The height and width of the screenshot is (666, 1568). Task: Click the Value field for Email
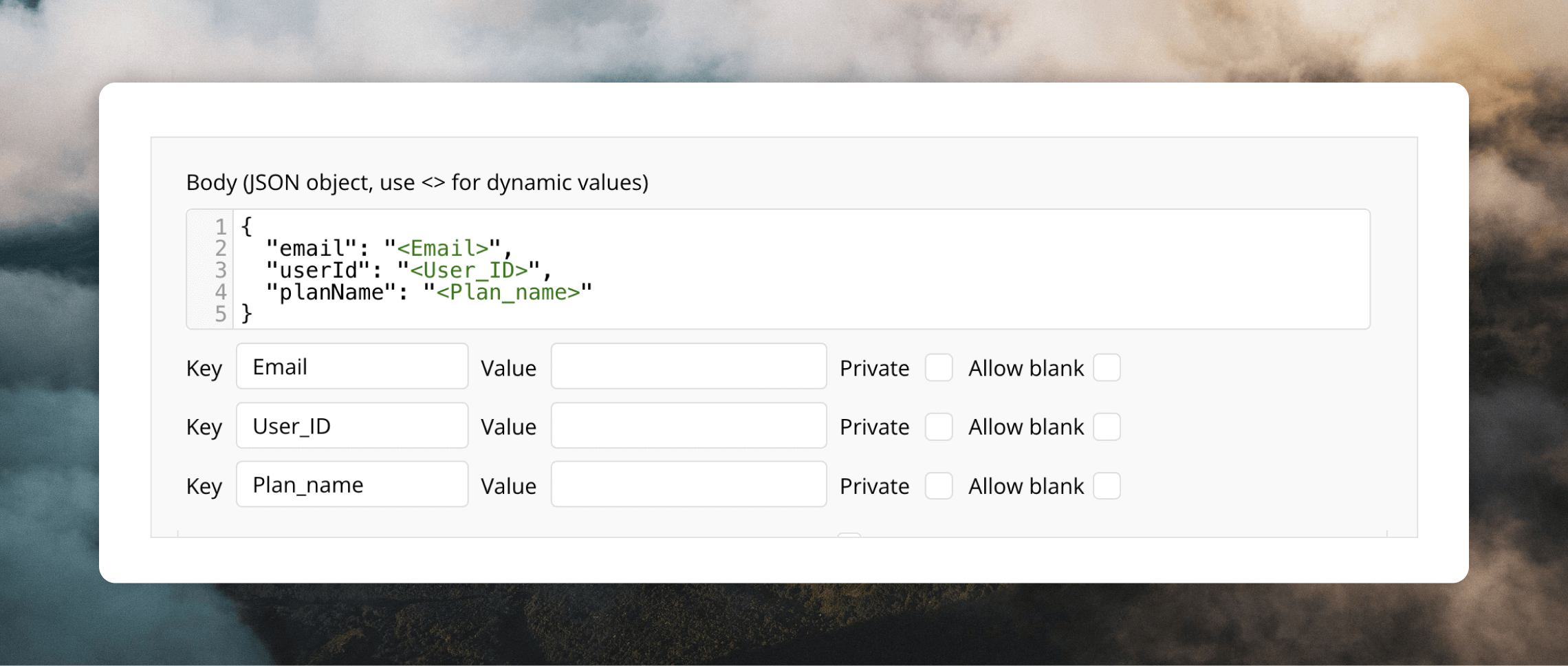[x=688, y=367]
